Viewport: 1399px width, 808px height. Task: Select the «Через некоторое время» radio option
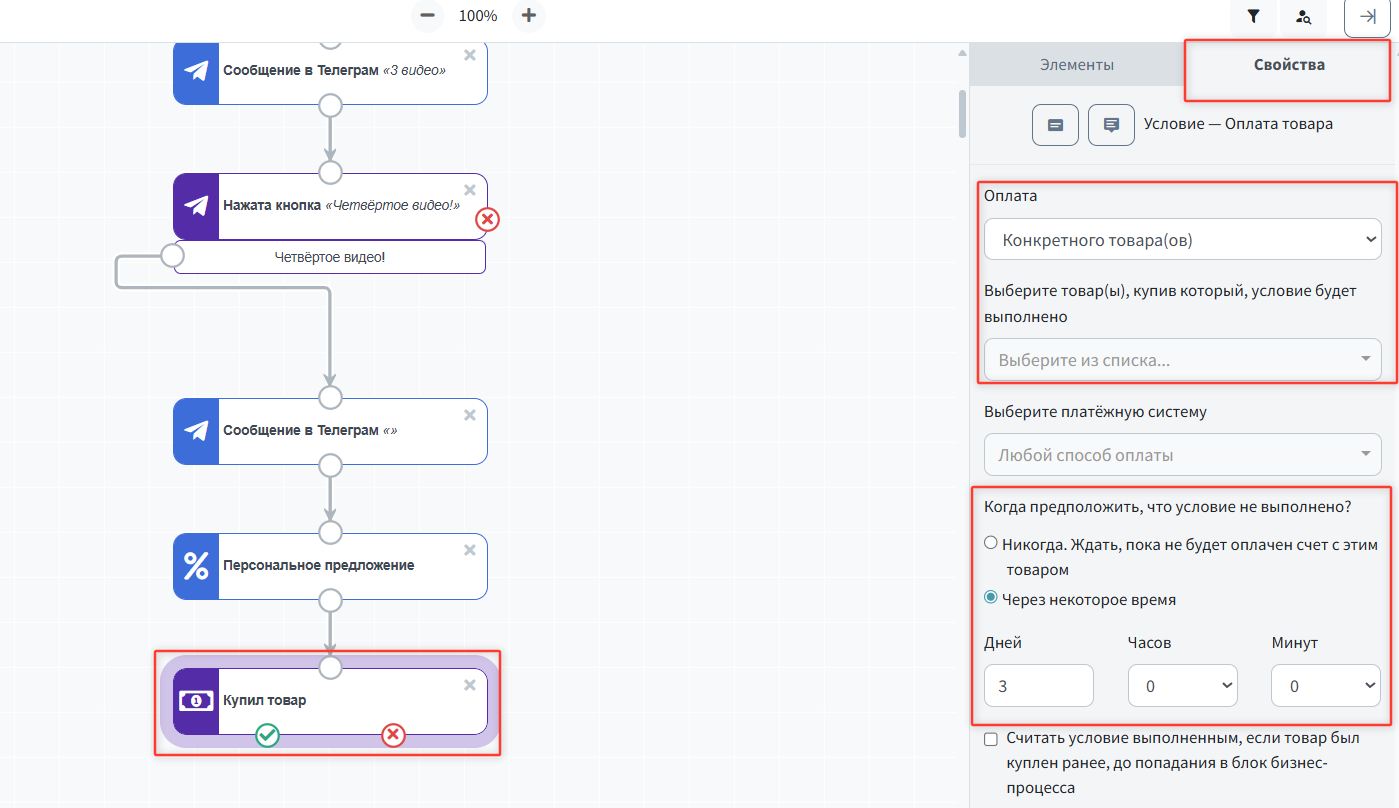pos(991,598)
